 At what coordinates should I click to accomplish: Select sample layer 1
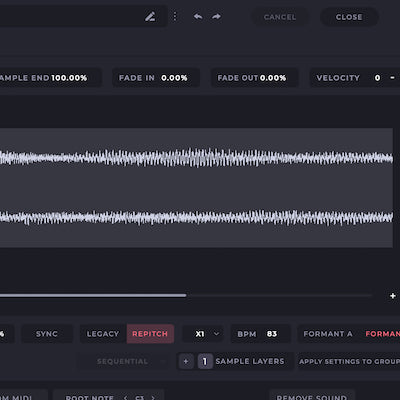pos(205,361)
